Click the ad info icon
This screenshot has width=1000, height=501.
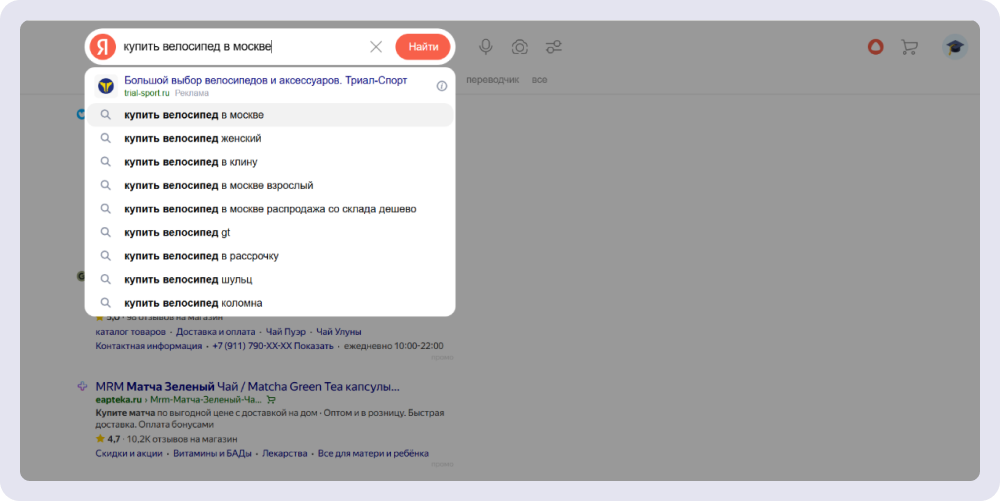(x=442, y=86)
